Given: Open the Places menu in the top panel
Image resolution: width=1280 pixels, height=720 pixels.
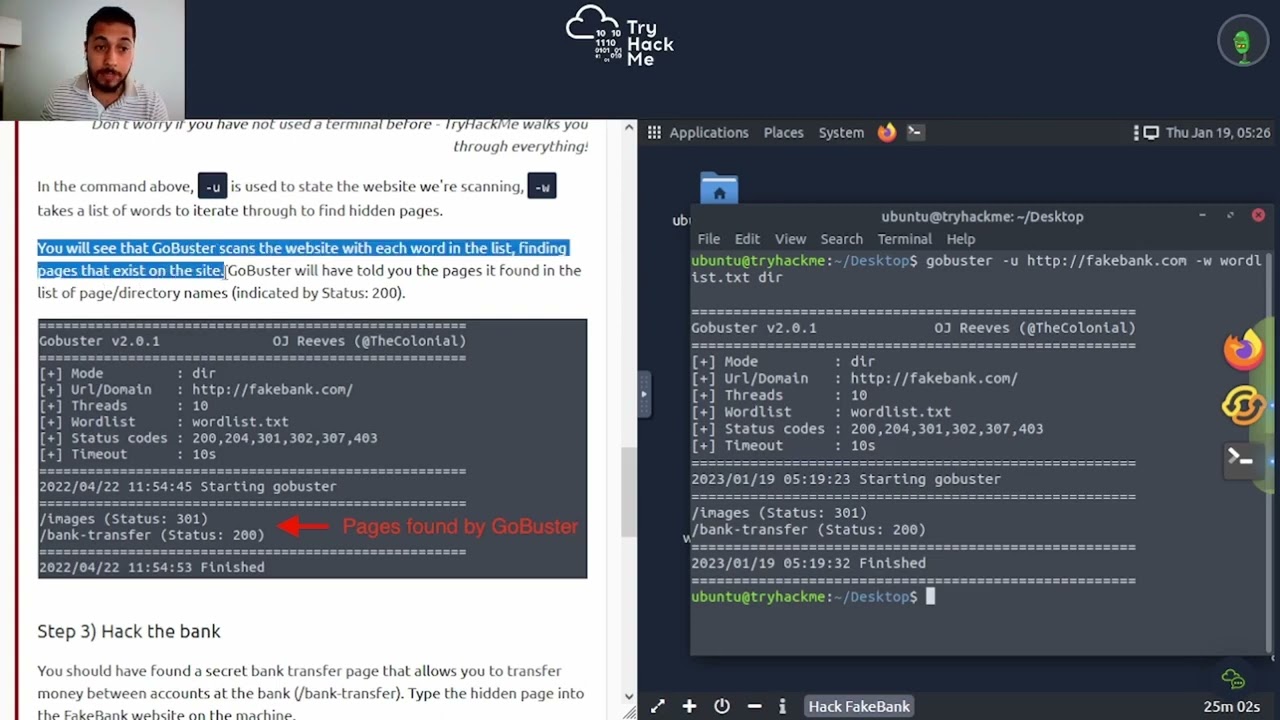Looking at the screenshot, I should 783,133.
